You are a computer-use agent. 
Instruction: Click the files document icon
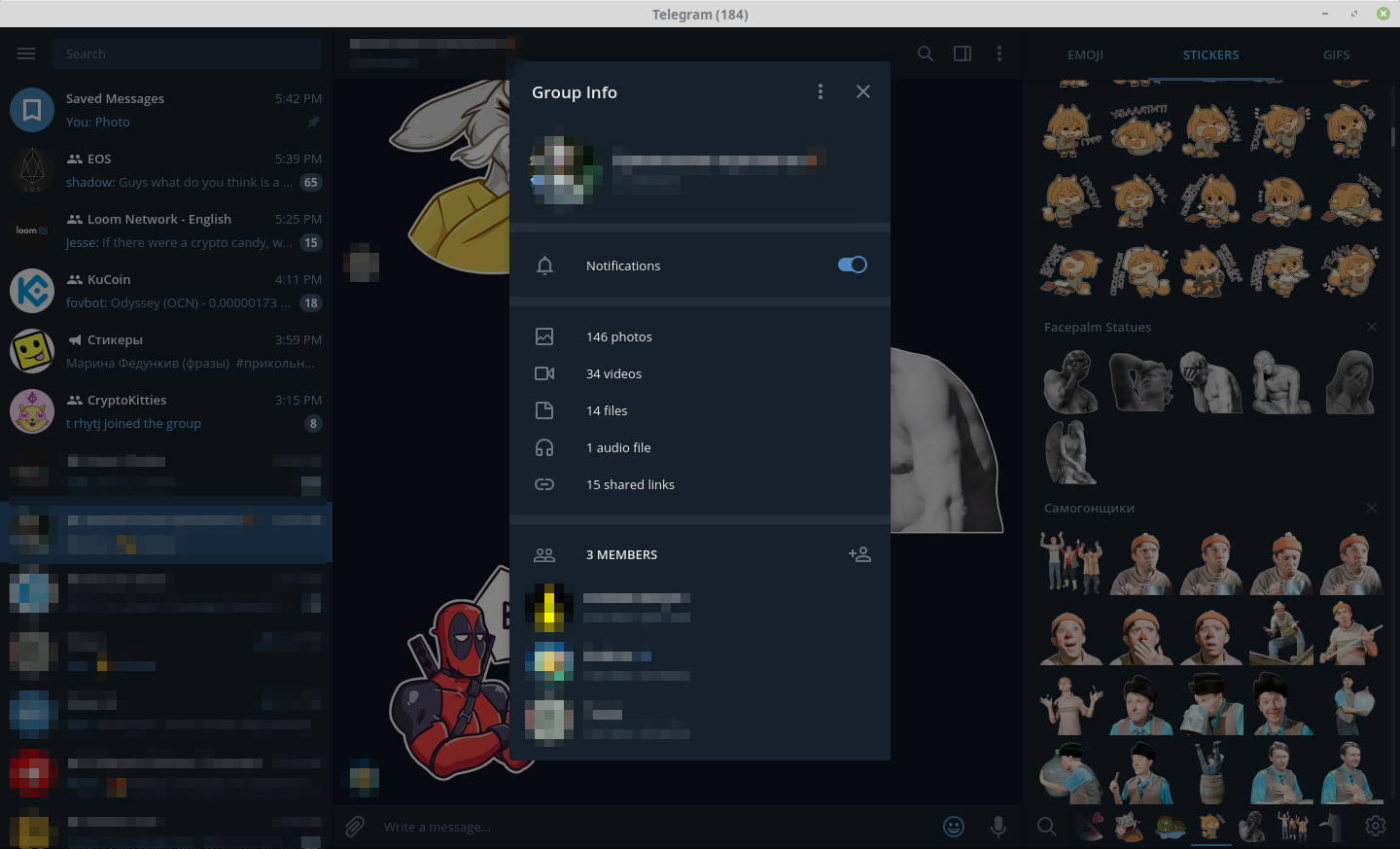544,410
